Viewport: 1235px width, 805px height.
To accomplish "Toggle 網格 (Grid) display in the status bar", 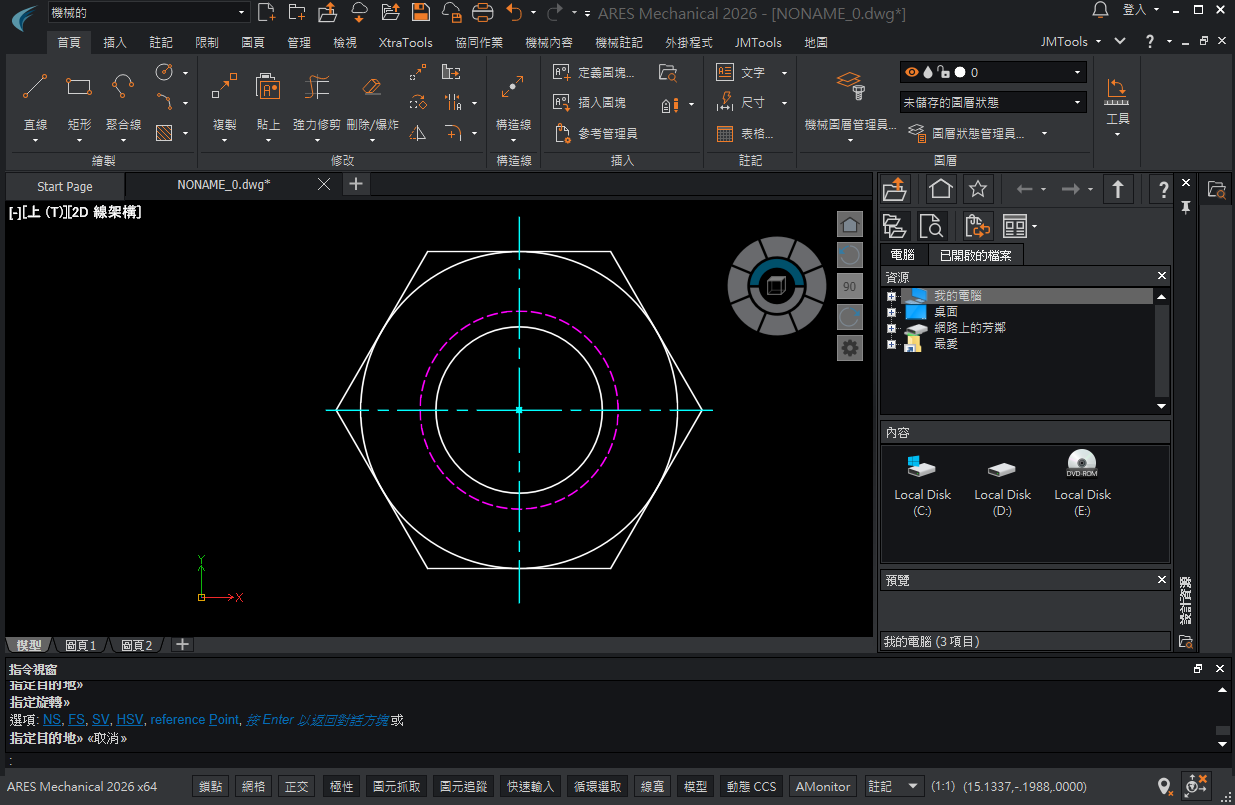I will (254, 787).
